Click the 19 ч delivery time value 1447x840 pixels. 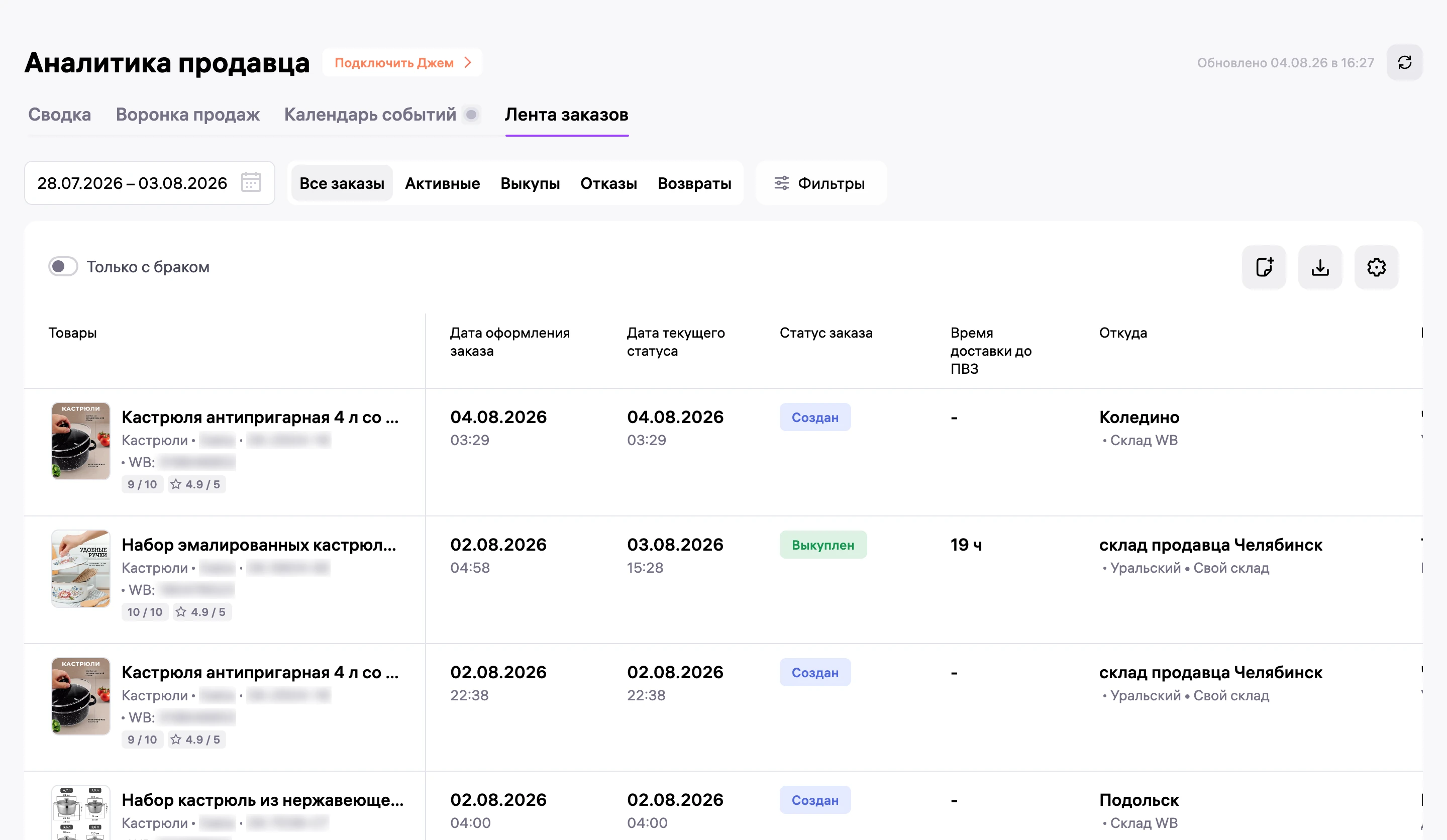point(966,544)
